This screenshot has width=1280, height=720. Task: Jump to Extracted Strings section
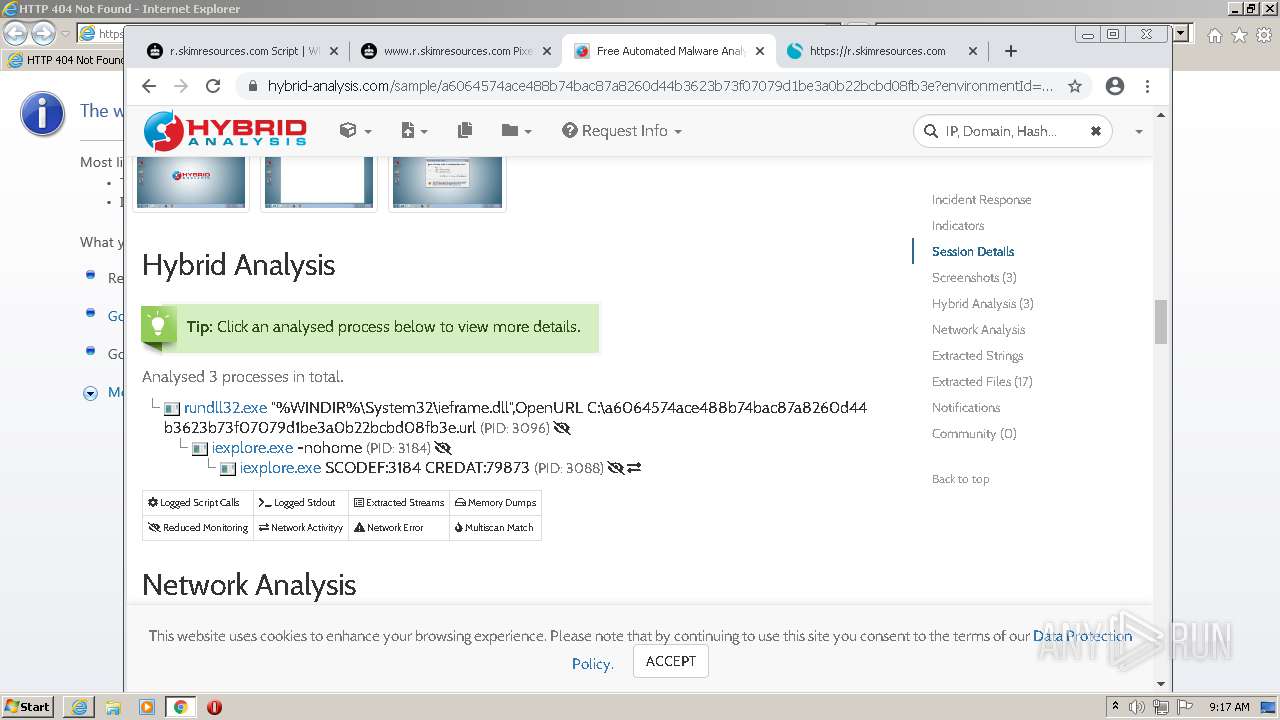tap(977, 356)
